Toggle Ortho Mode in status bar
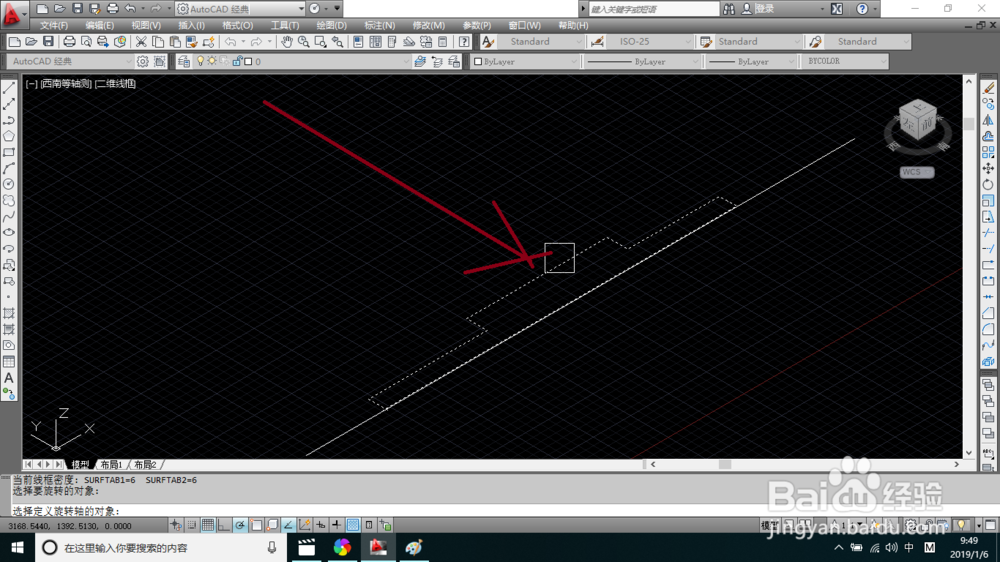 [224, 525]
